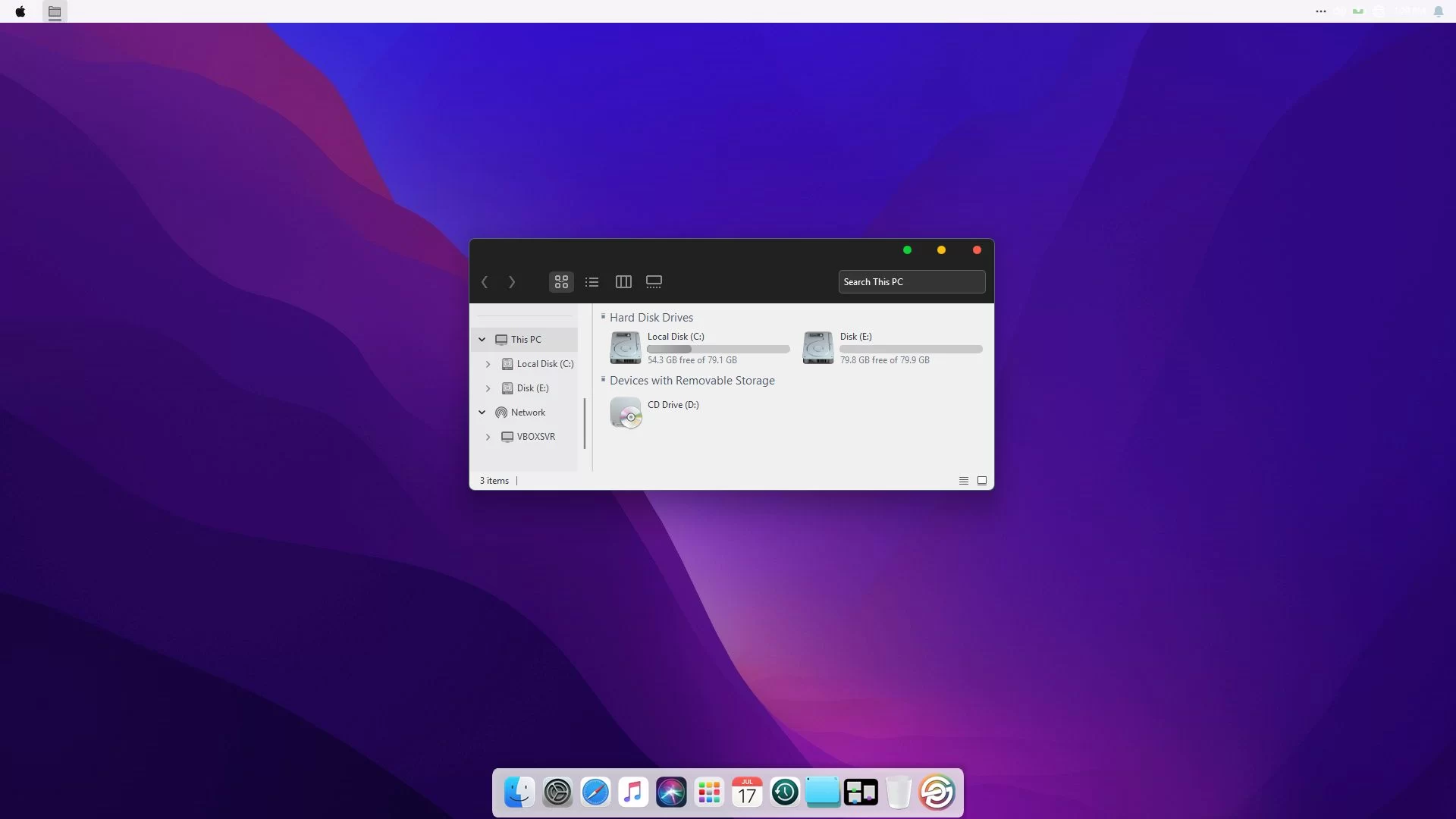Viewport: 1456px width, 819px height.
Task: Expand the VBOXSVR sidebar entry
Action: tap(488, 437)
